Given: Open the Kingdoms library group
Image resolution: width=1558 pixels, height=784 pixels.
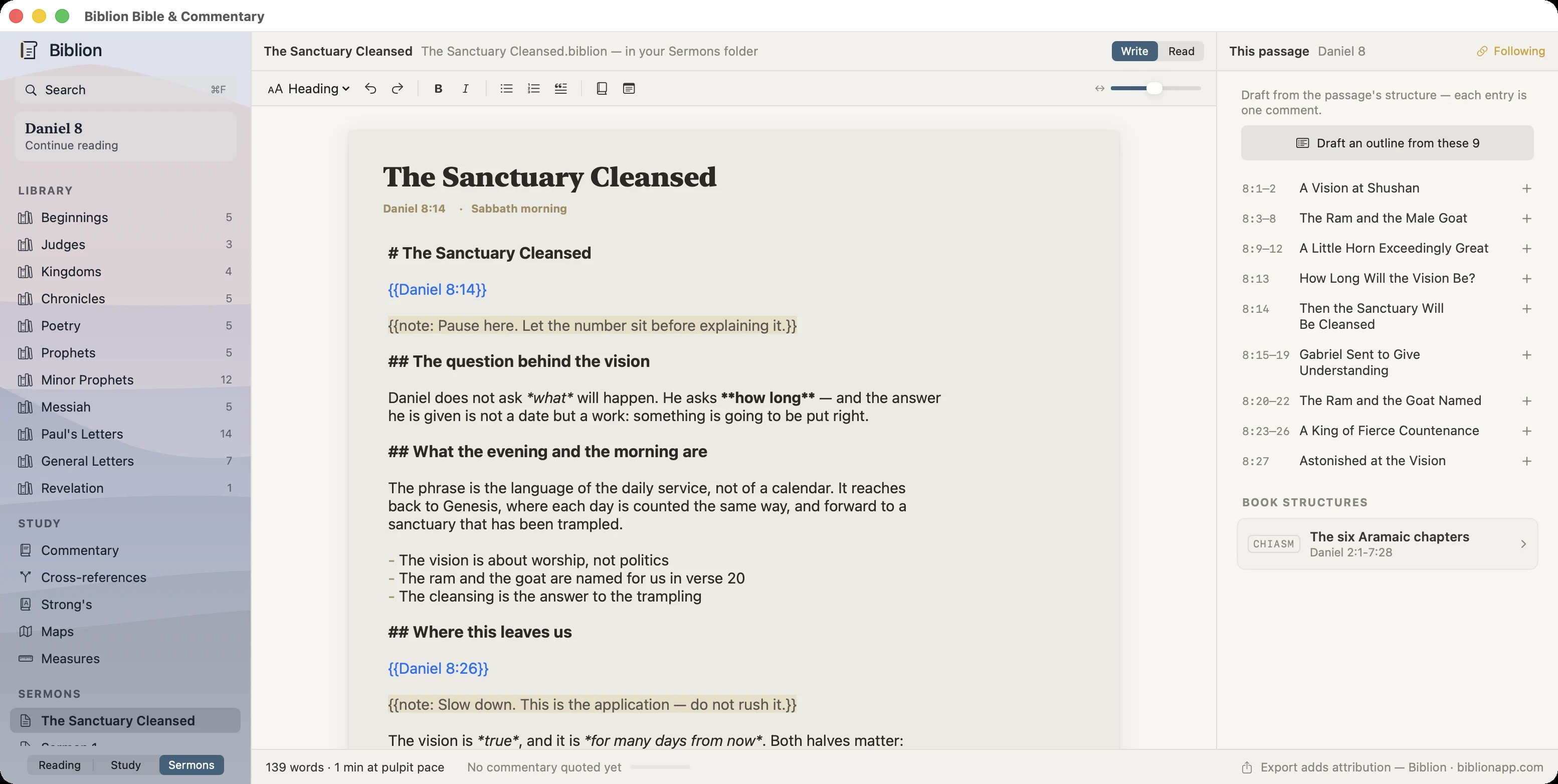Looking at the screenshot, I should pos(125,272).
